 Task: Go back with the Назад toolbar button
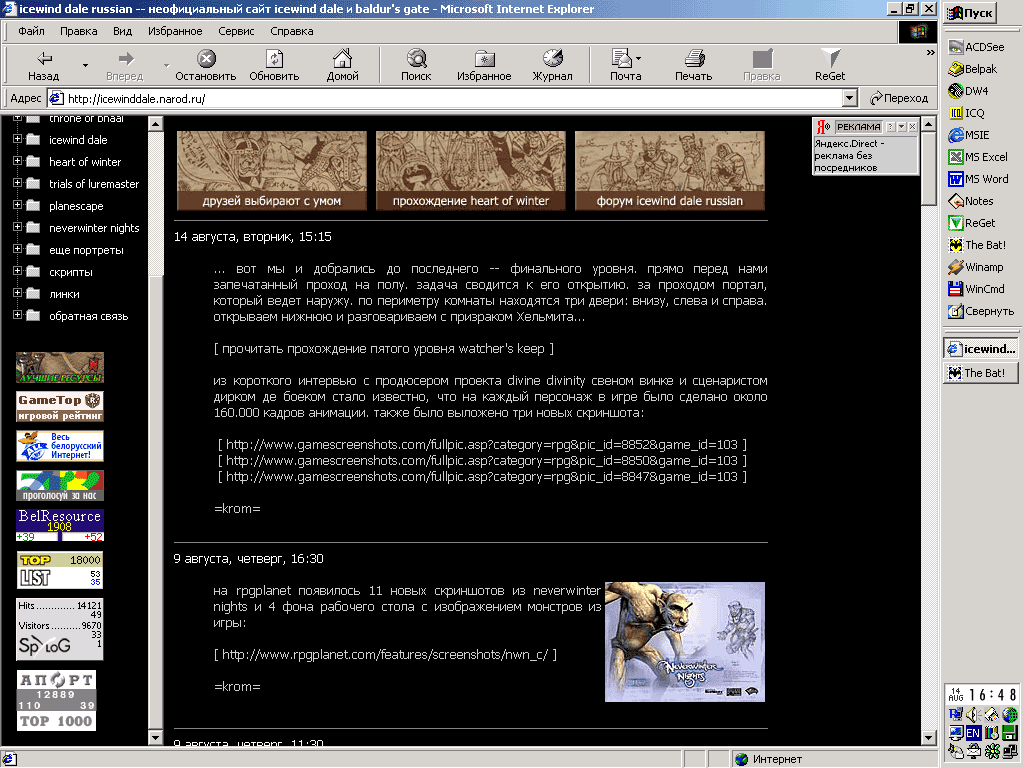pos(44,66)
